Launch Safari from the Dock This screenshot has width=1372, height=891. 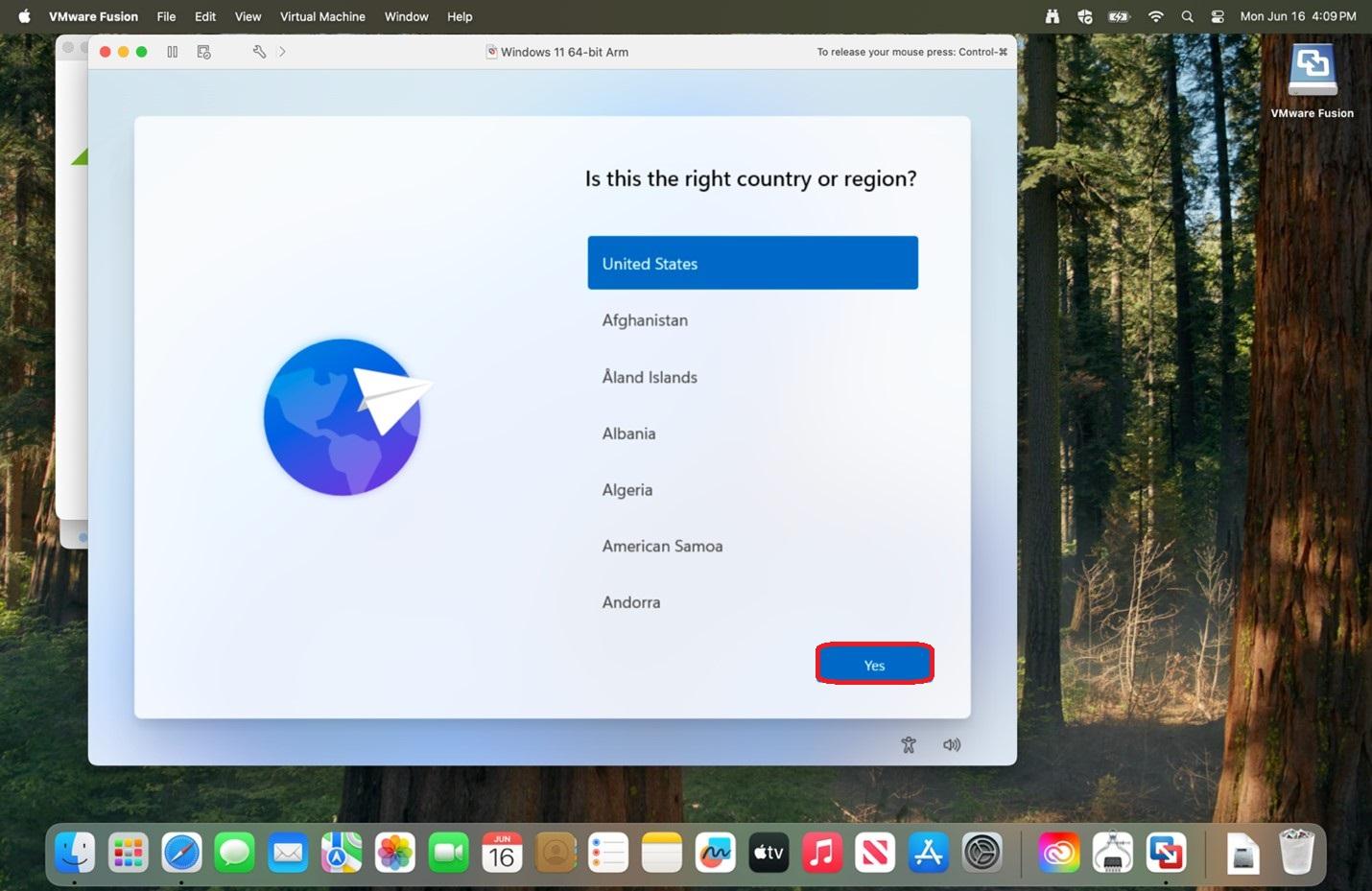(181, 852)
